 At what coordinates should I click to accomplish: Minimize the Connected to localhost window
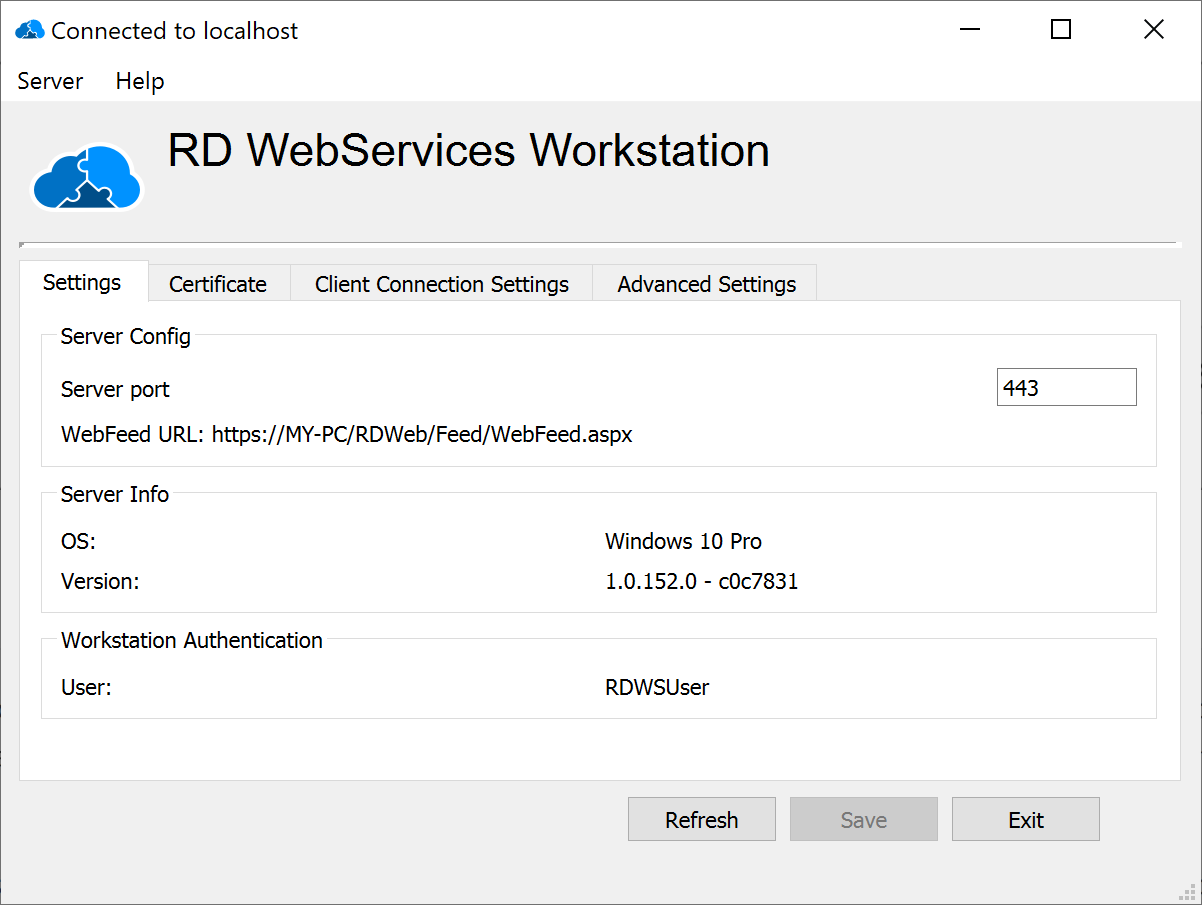coord(969,30)
